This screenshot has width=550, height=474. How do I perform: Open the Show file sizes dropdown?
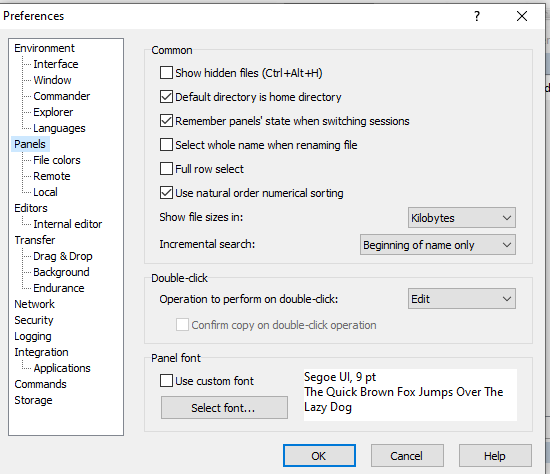[462, 218]
